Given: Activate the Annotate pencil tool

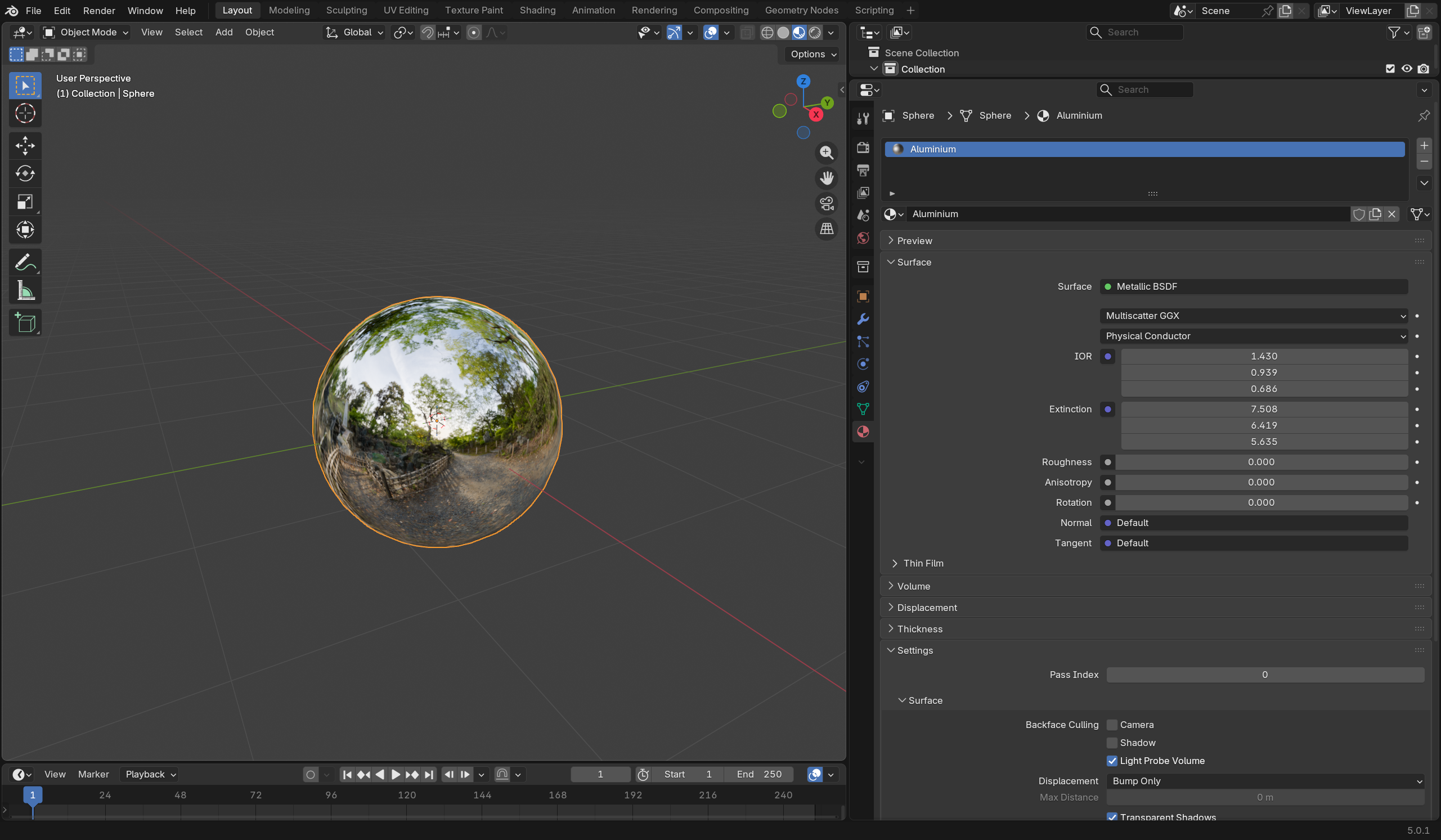Looking at the screenshot, I should coord(25,262).
